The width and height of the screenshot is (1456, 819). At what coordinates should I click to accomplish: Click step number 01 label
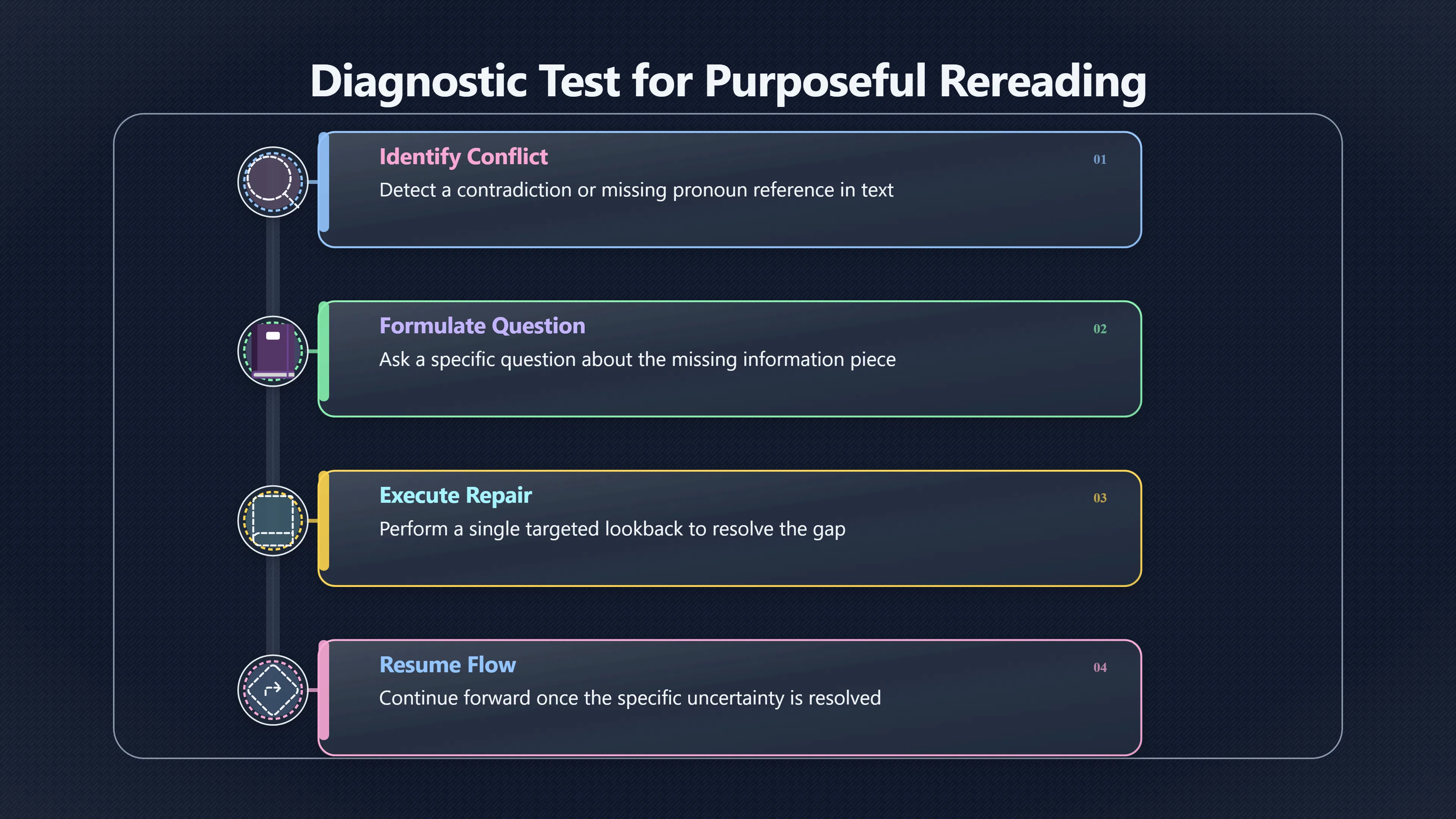click(1099, 159)
